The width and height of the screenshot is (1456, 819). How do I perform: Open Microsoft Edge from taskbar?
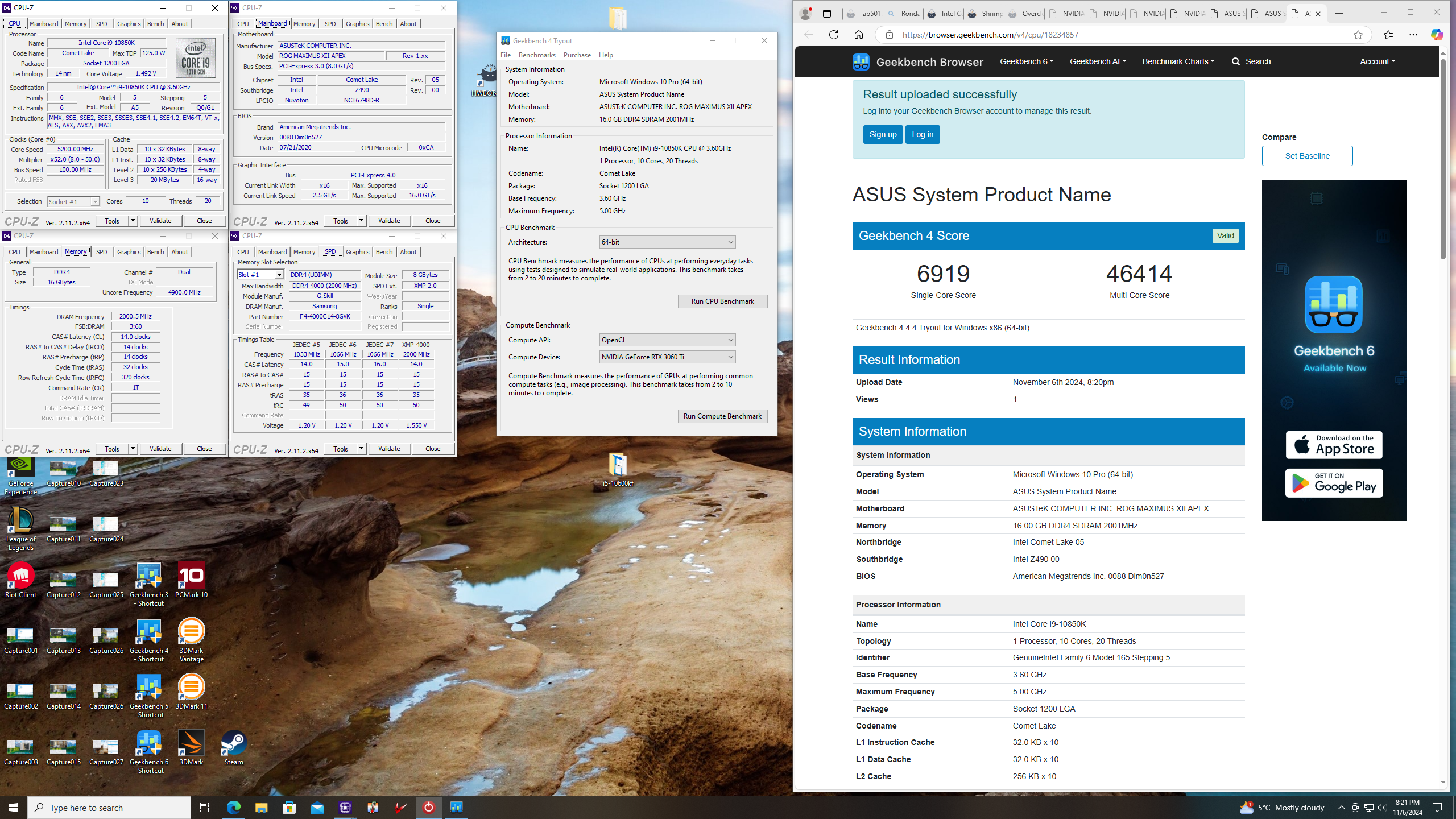[233, 807]
